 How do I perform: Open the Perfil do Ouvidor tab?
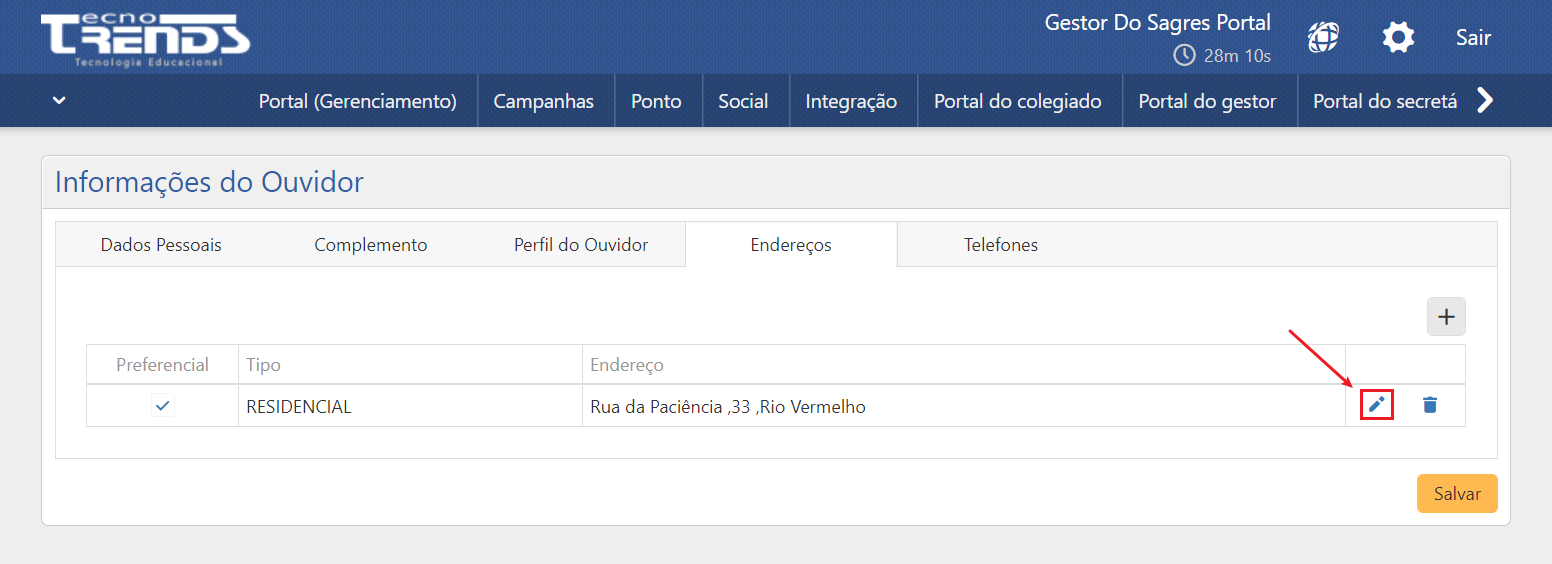(581, 245)
